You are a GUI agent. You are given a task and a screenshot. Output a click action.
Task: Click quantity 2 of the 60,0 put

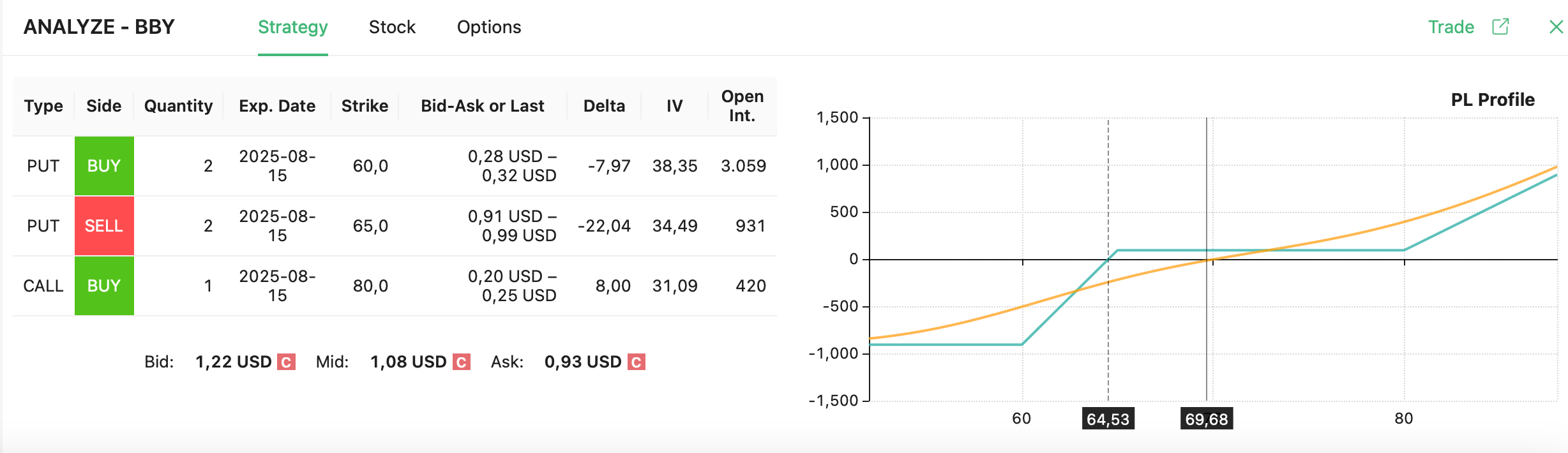point(208,166)
